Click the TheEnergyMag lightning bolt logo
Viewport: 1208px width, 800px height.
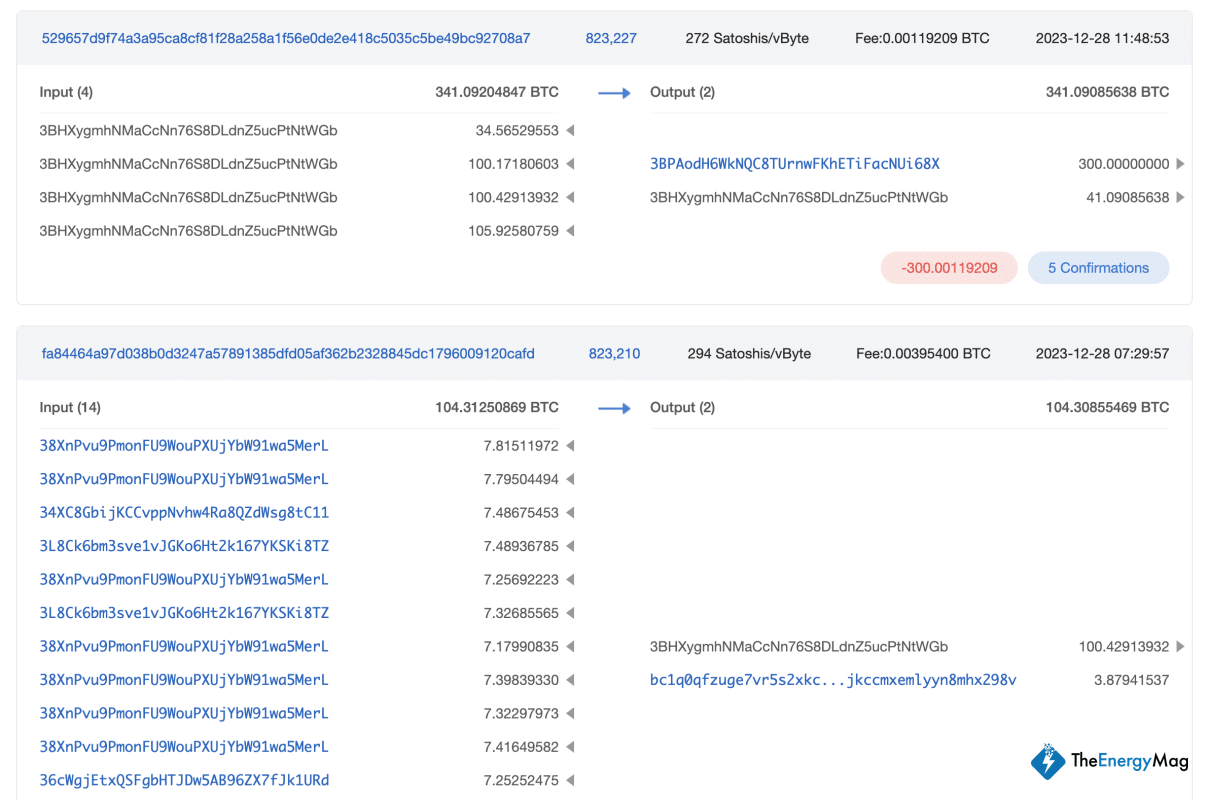(1048, 761)
